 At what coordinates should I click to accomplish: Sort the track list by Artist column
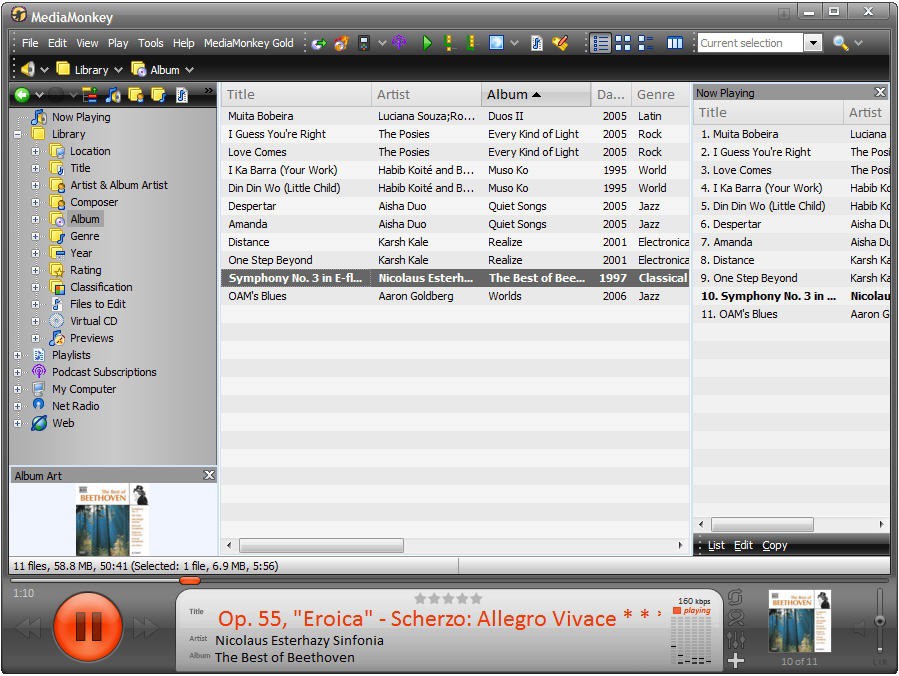point(426,95)
